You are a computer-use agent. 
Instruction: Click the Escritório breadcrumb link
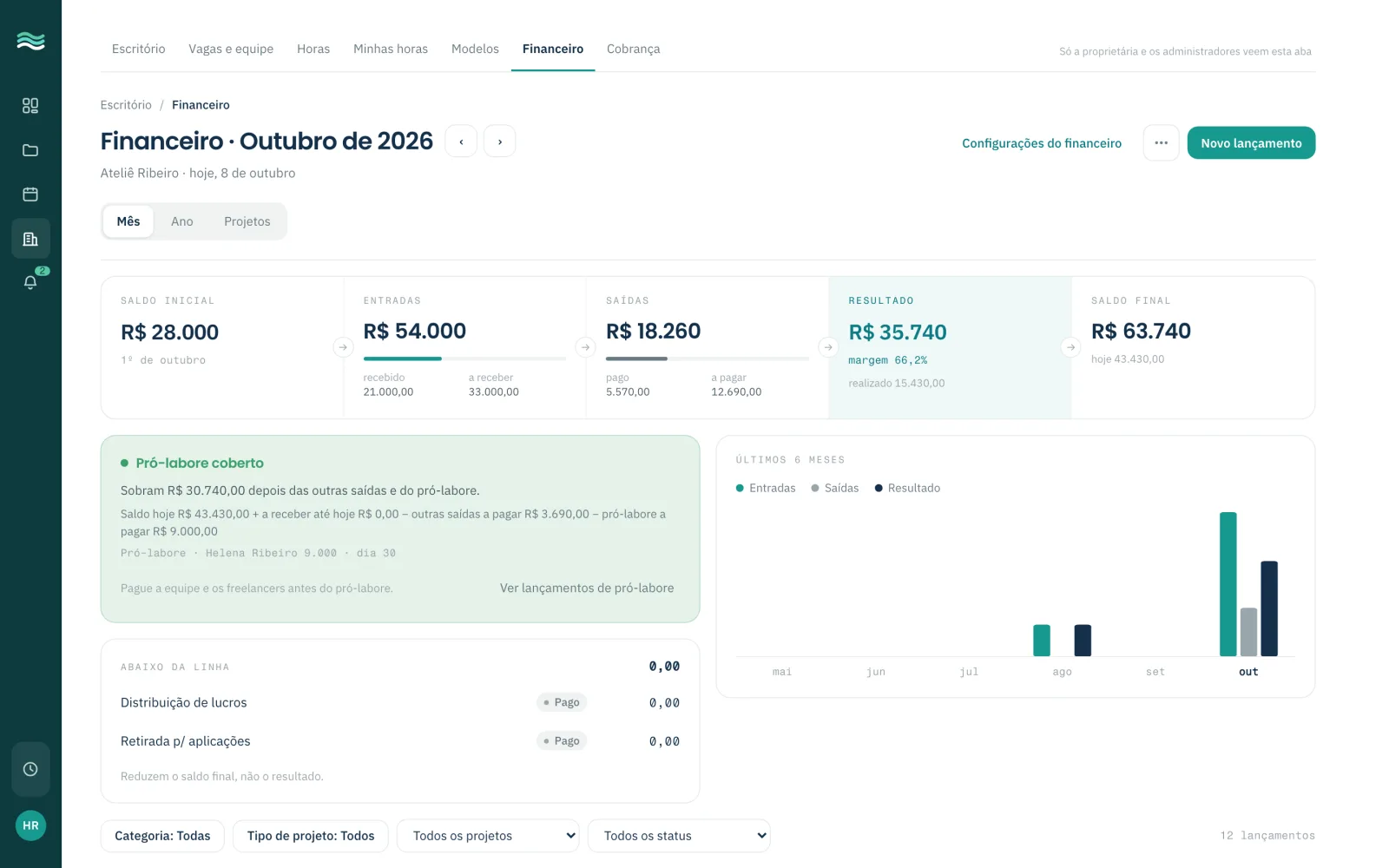tap(126, 105)
